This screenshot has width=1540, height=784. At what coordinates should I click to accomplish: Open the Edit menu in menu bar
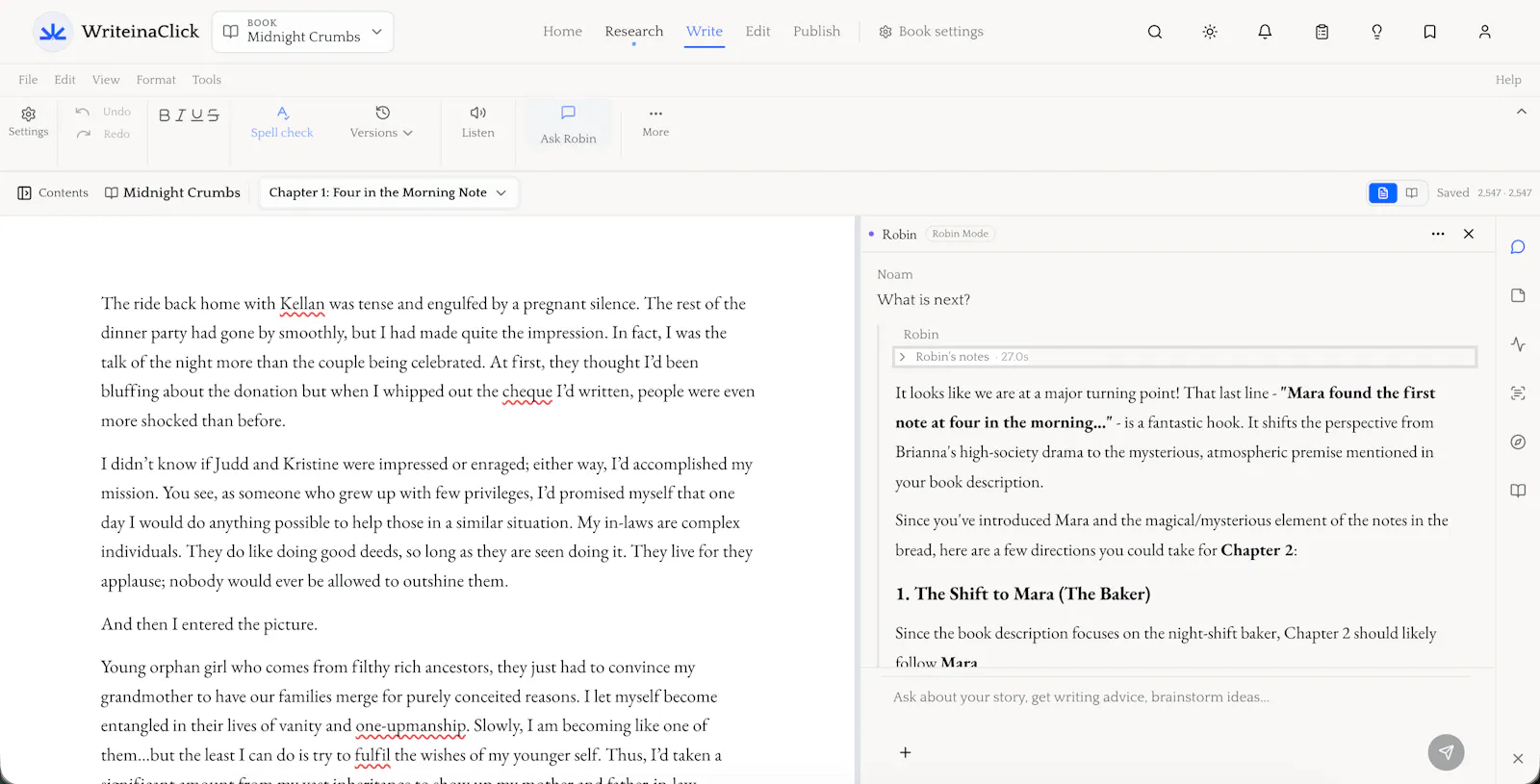(64, 80)
